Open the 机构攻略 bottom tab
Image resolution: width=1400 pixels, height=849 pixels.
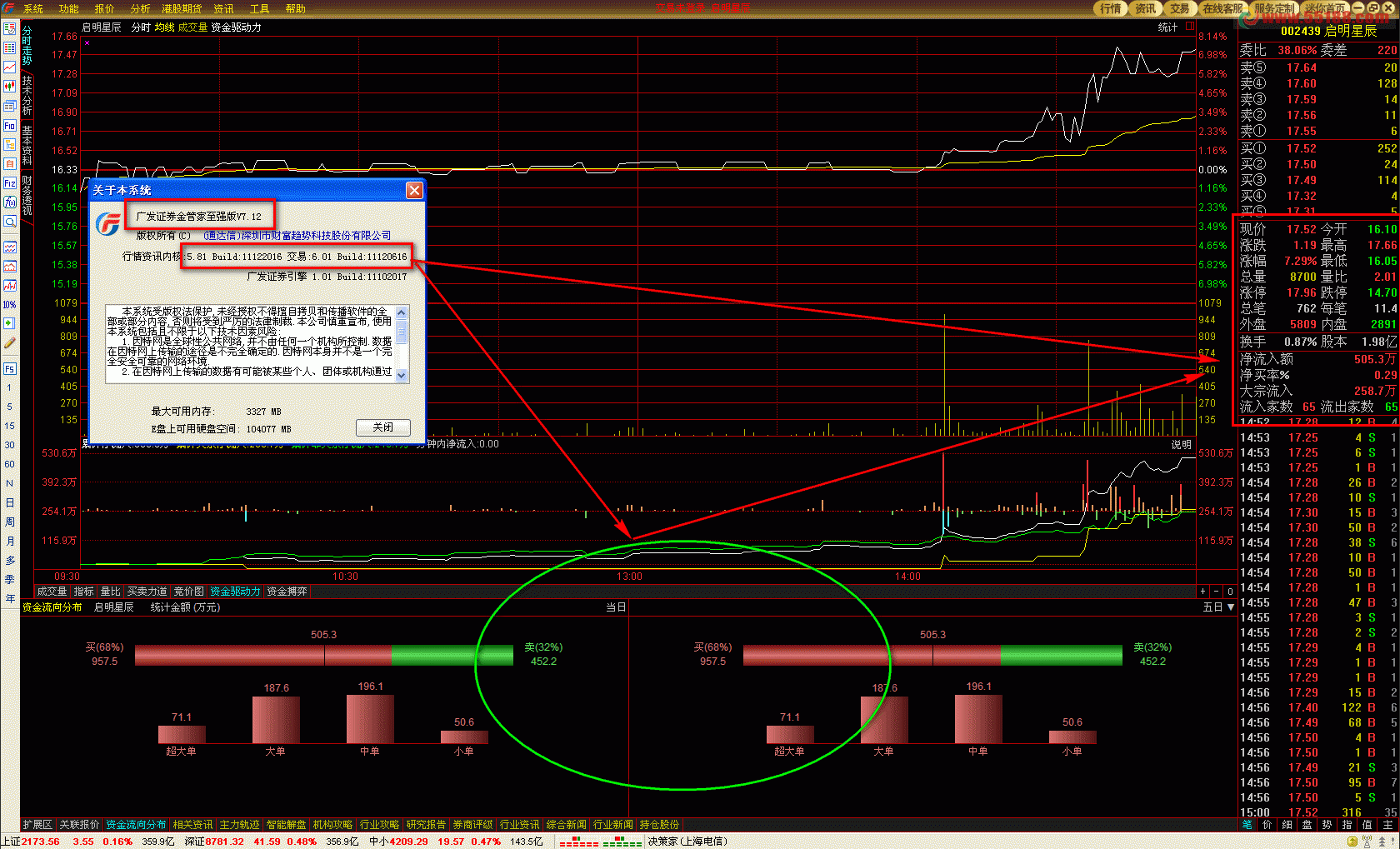[x=332, y=825]
